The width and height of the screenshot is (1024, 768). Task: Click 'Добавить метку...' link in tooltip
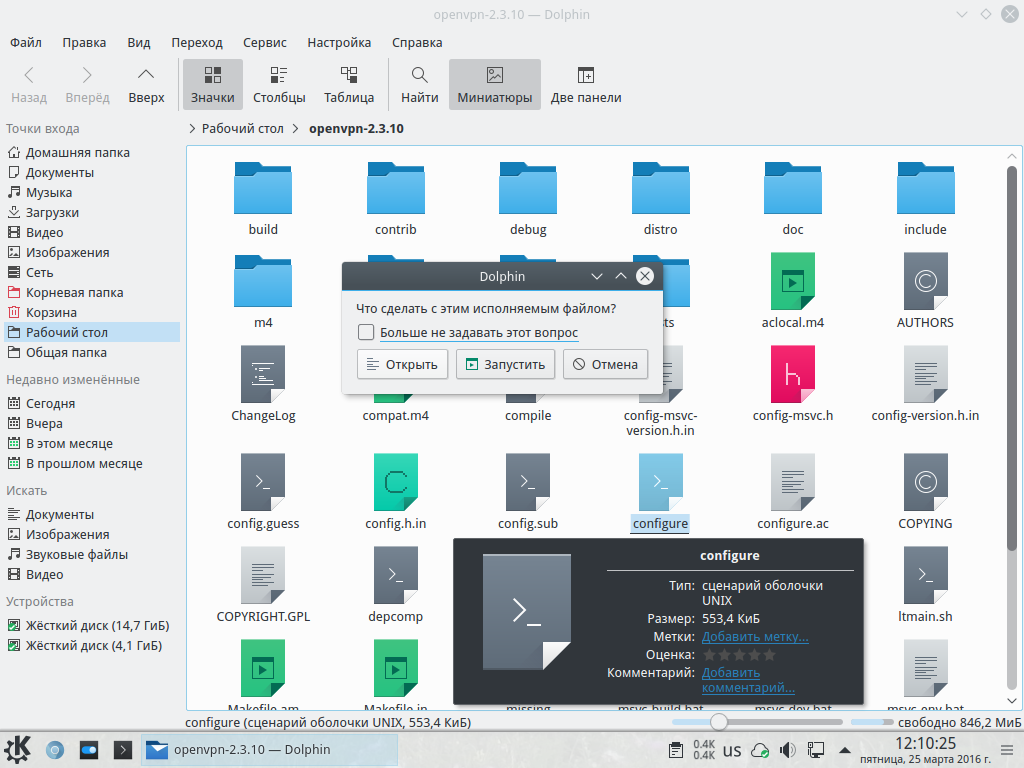click(x=755, y=637)
